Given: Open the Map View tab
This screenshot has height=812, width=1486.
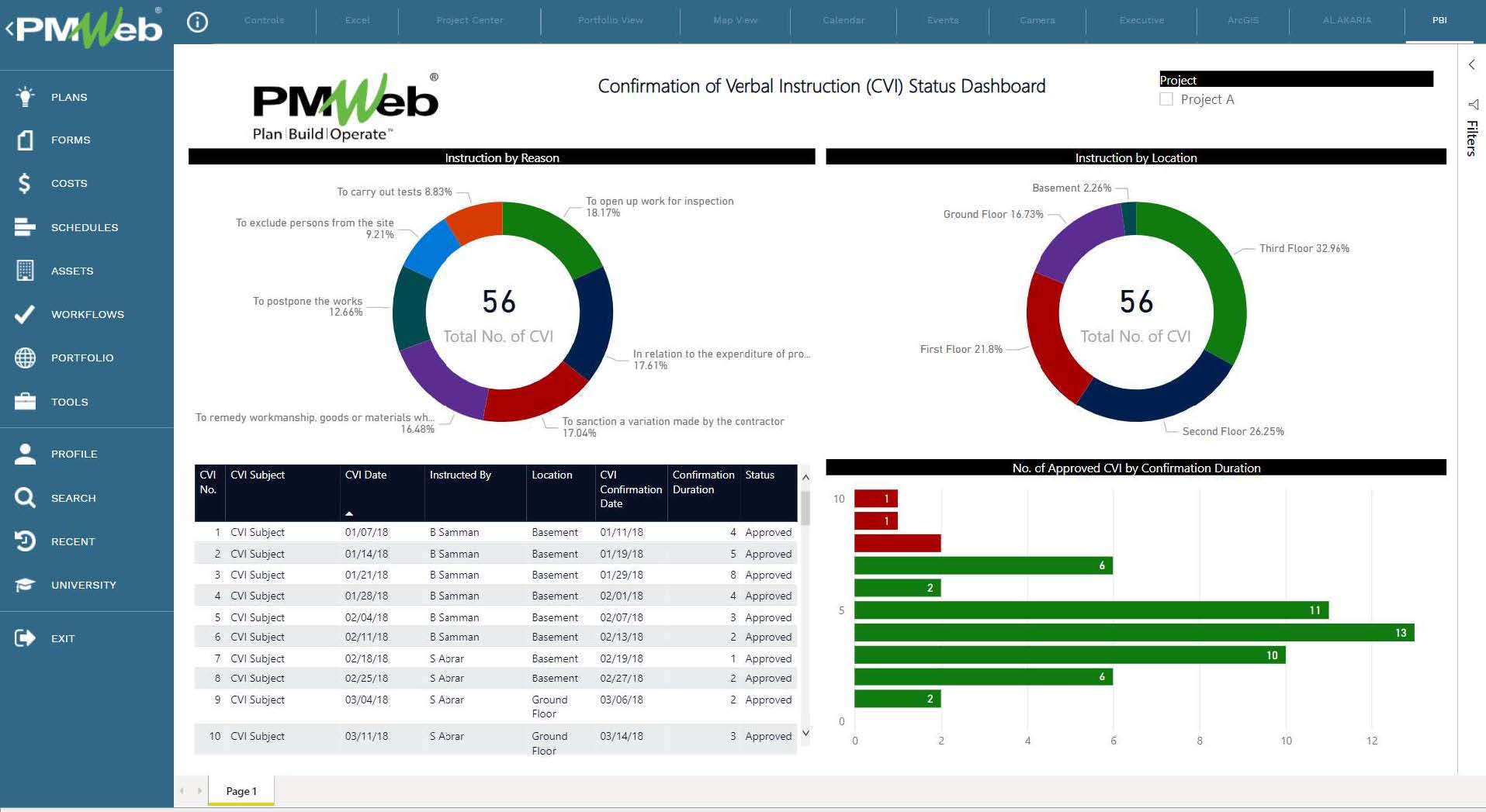Looking at the screenshot, I should [735, 20].
